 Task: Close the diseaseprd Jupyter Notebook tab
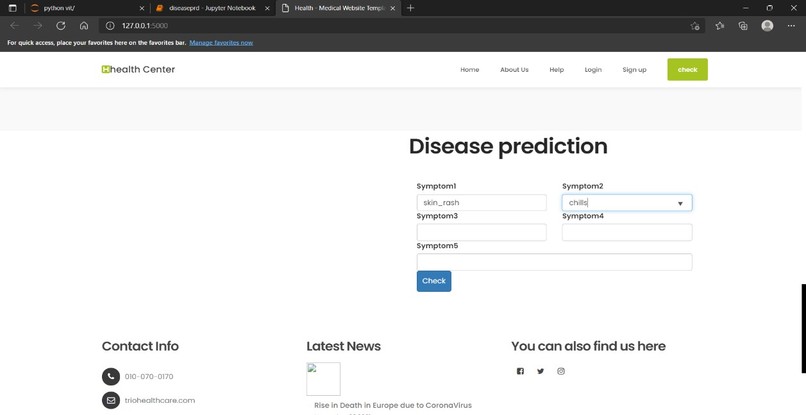267,8
